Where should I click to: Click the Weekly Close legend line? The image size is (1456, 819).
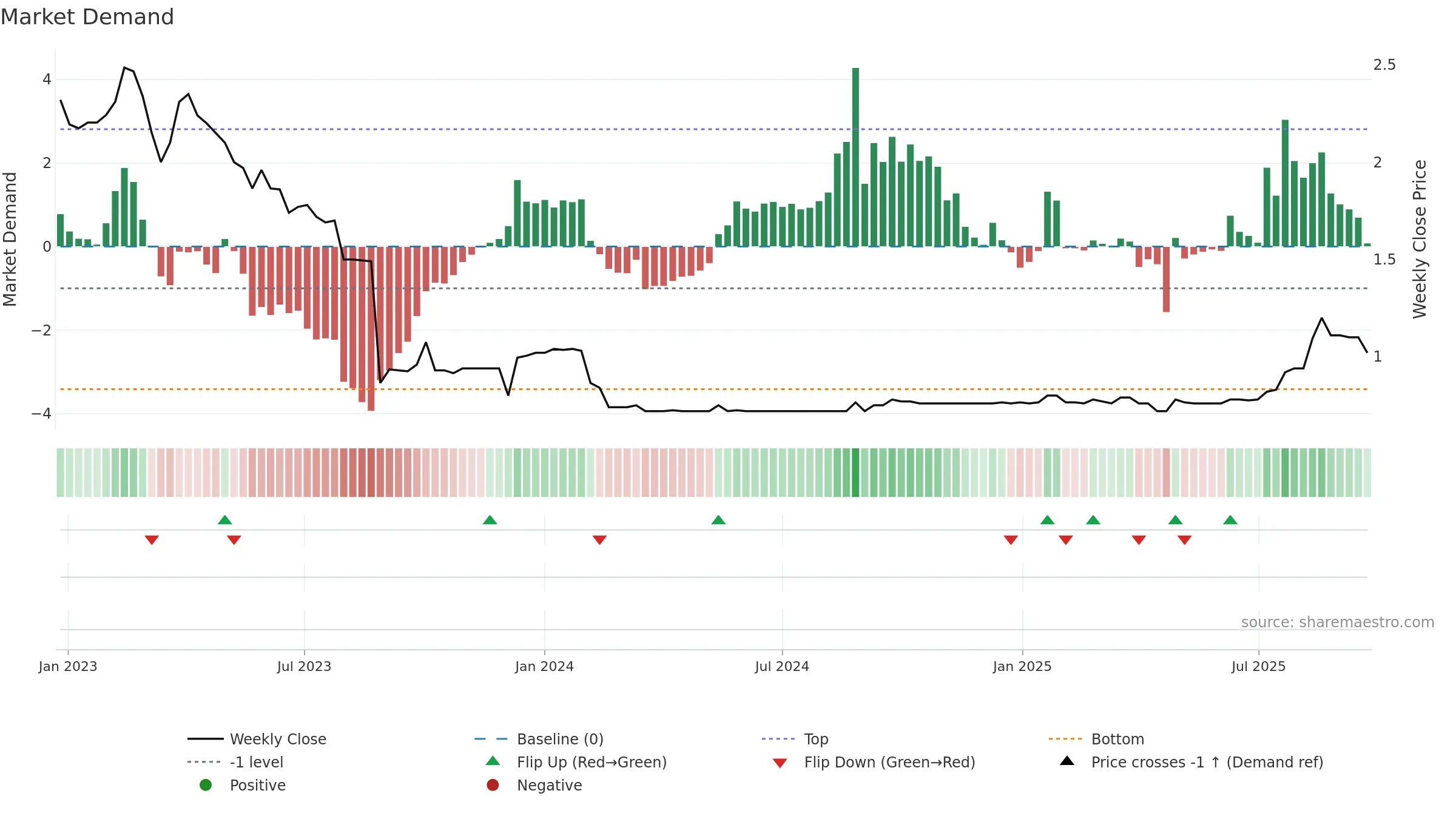click(x=205, y=739)
